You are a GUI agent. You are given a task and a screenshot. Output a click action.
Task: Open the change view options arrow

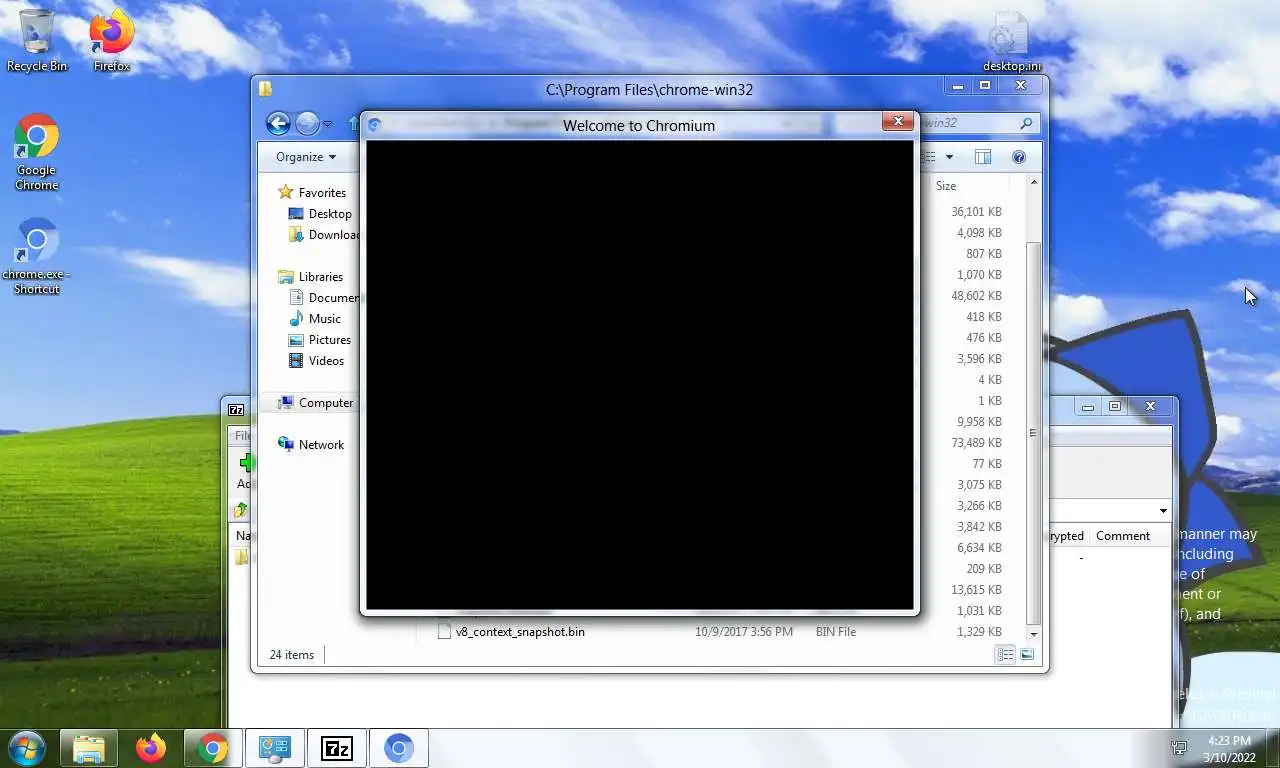[x=949, y=157]
